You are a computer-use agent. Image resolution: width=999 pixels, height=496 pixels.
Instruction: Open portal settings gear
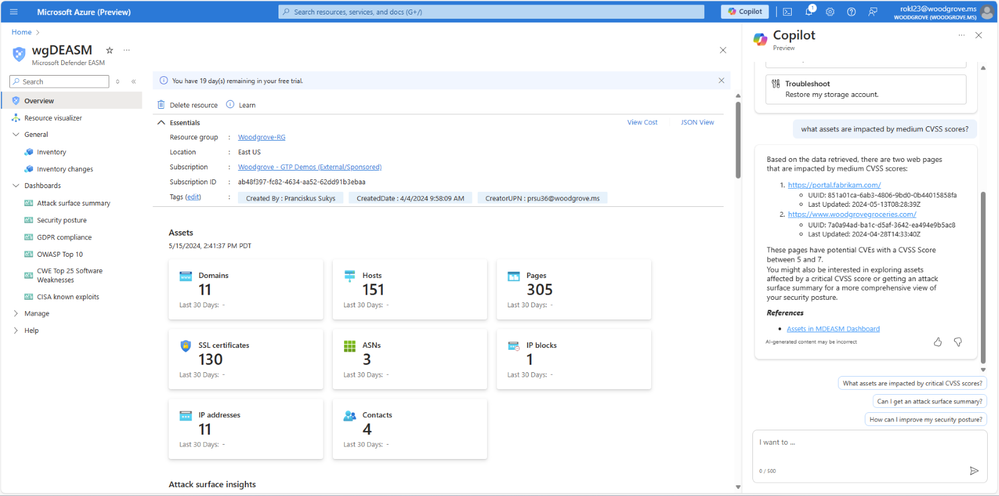tap(830, 11)
